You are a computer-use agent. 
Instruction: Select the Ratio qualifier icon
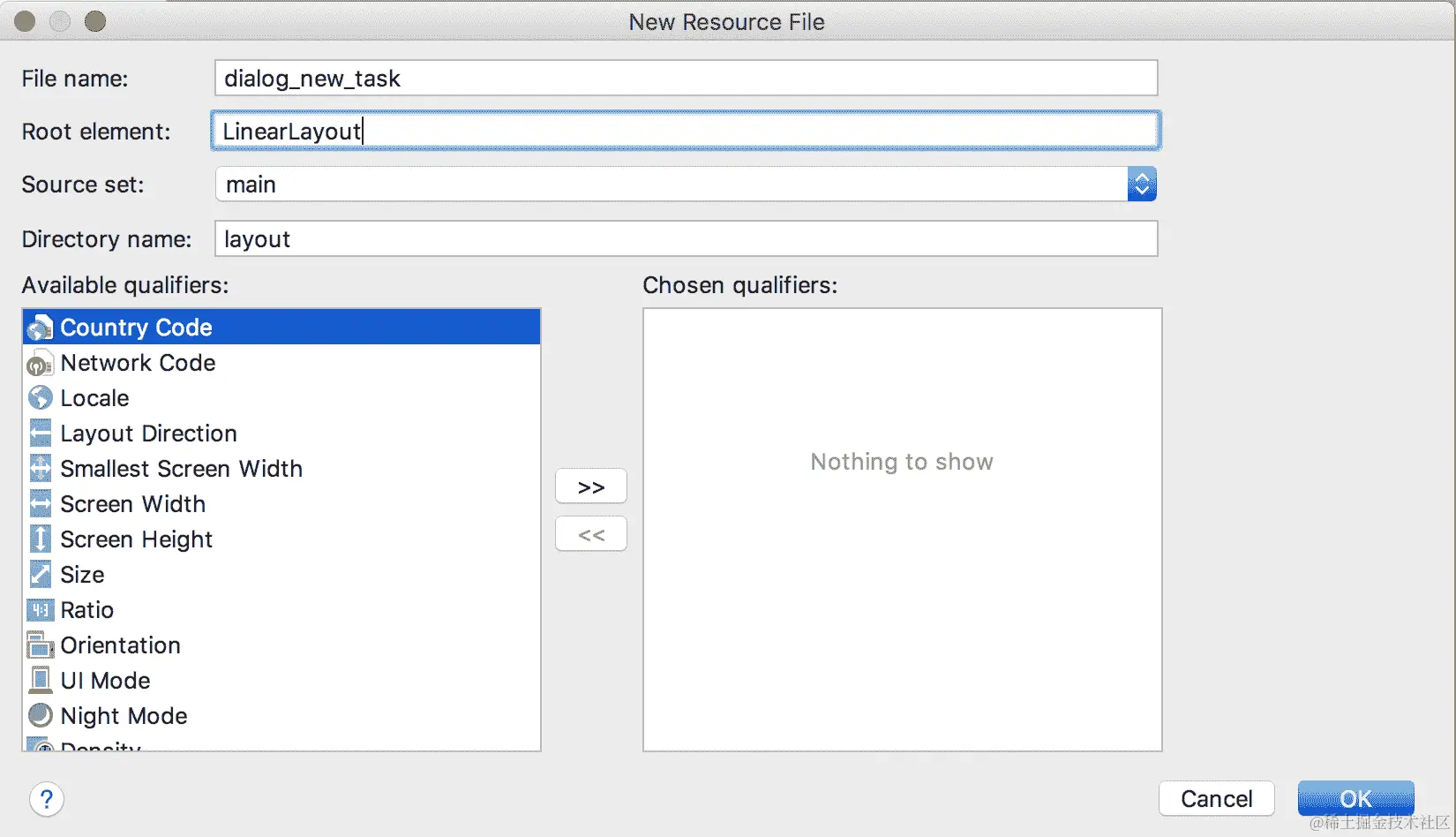point(40,610)
